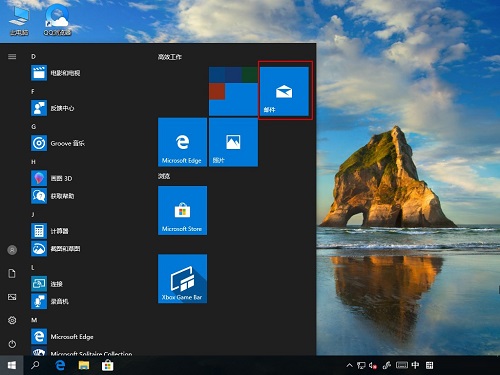Expand the Start menu hamburger button
The image size is (500, 375).
(x=12, y=56)
